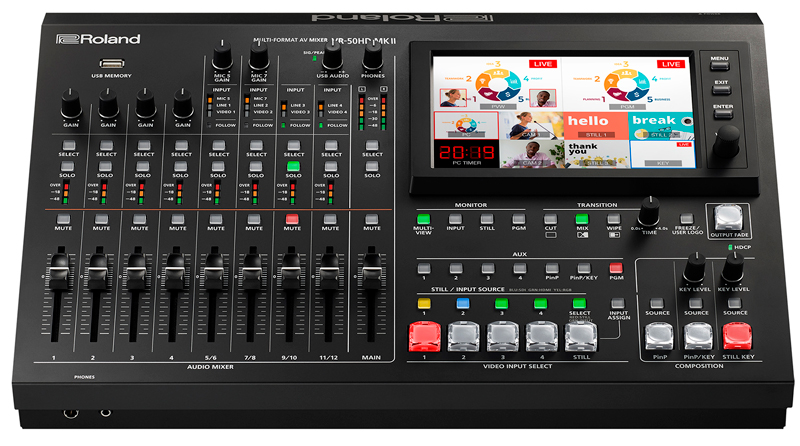
Task: Hit the SOURCE button above PinP
Action: 657,304
